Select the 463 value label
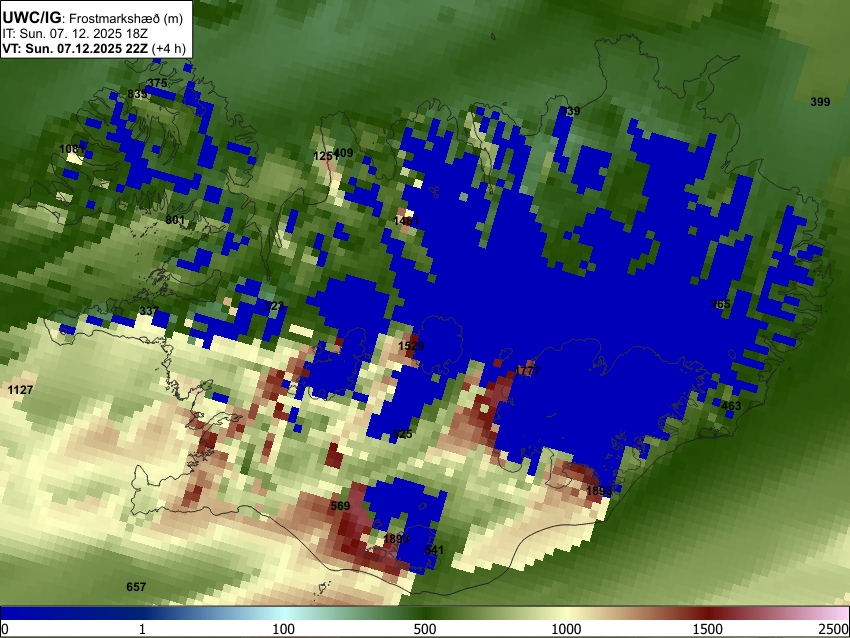The image size is (850, 638). (731, 406)
